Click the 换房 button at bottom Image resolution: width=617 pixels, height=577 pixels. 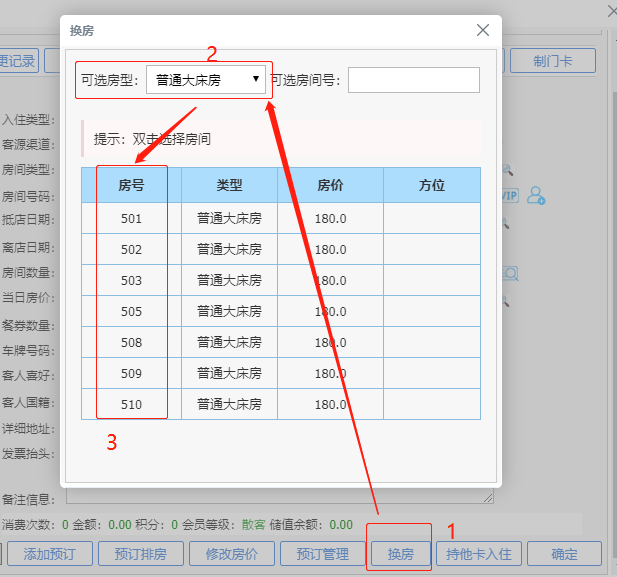pyautogui.click(x=401, y=554)
